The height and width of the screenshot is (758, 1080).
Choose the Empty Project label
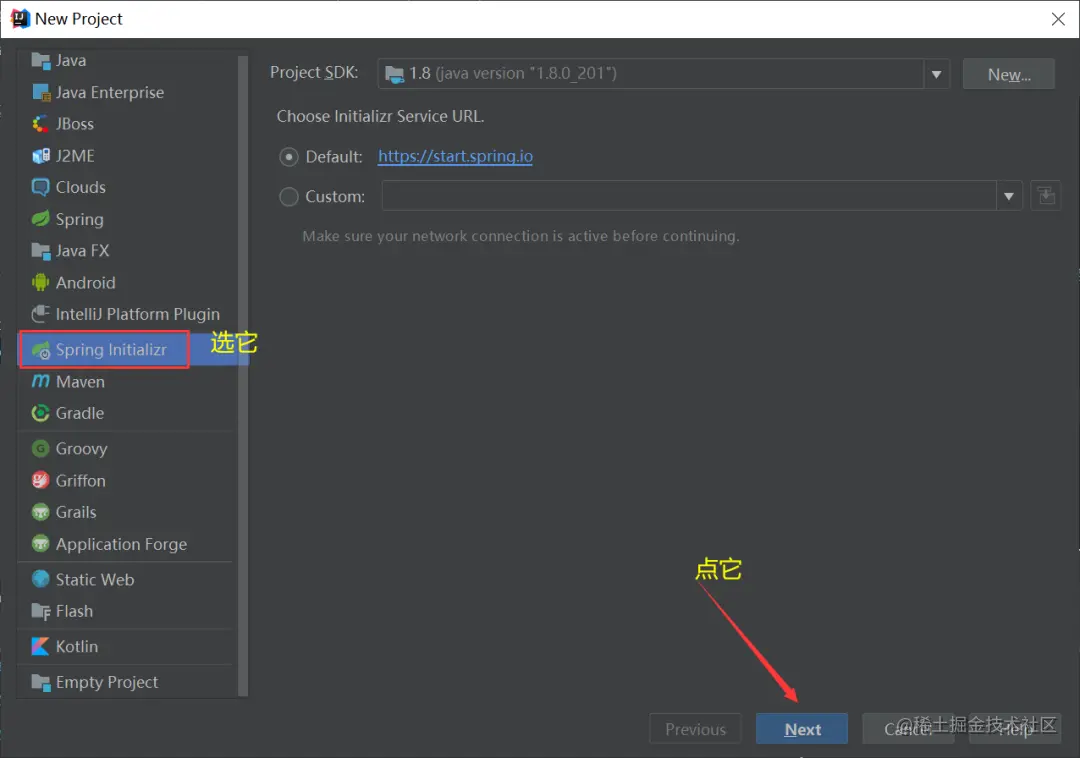coord(107,682)
